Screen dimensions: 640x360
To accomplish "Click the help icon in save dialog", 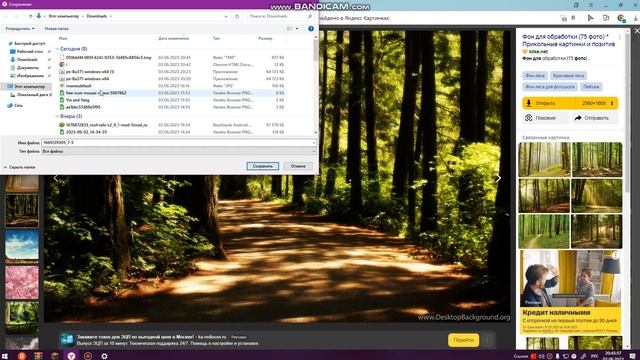I will coord(311,29).
